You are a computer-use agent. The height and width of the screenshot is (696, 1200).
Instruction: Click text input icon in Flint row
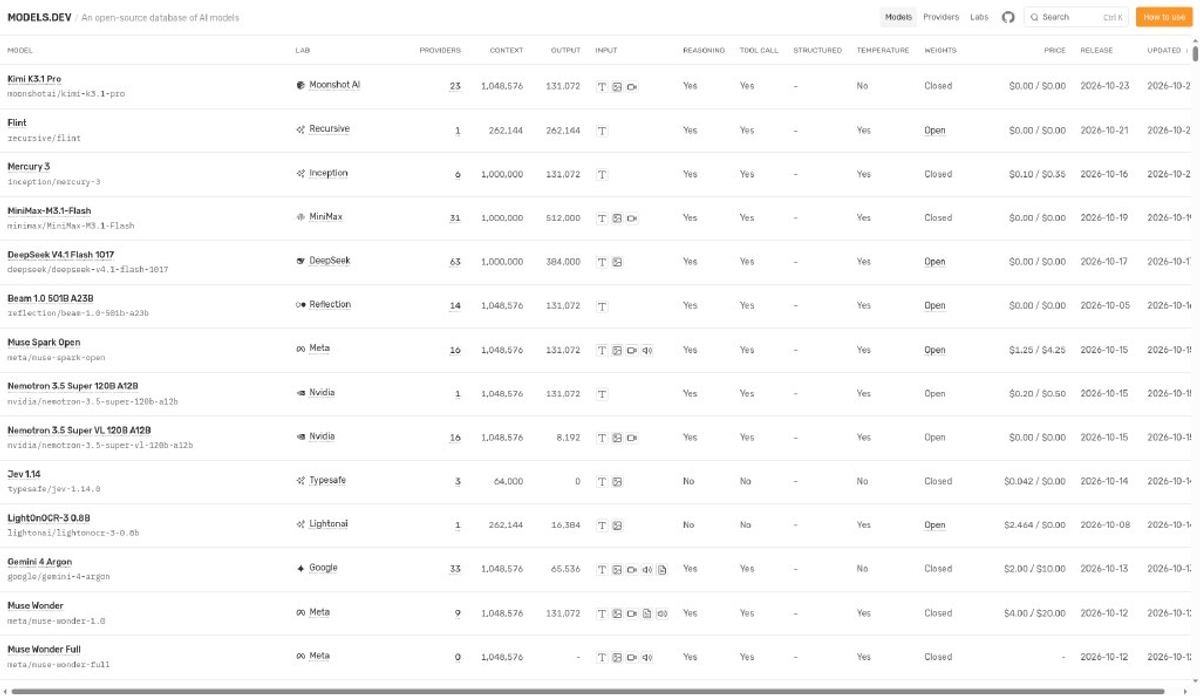click(x=602, y=131)
